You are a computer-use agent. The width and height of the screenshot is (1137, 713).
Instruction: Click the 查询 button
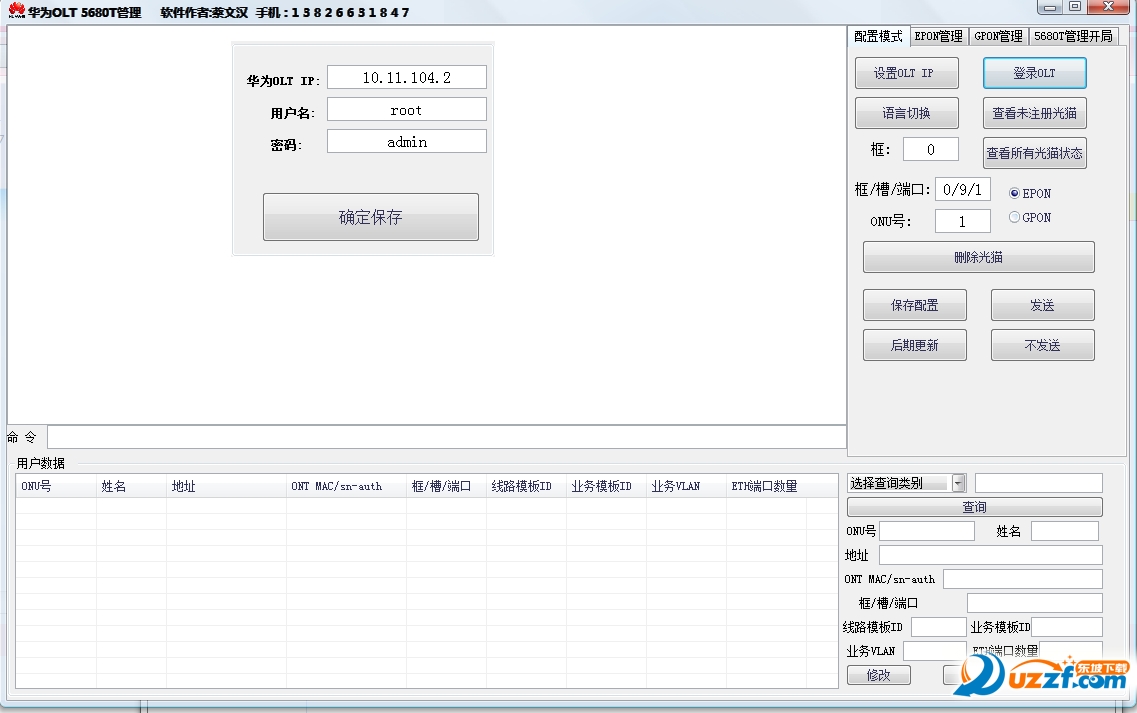(x=975, y=507)
